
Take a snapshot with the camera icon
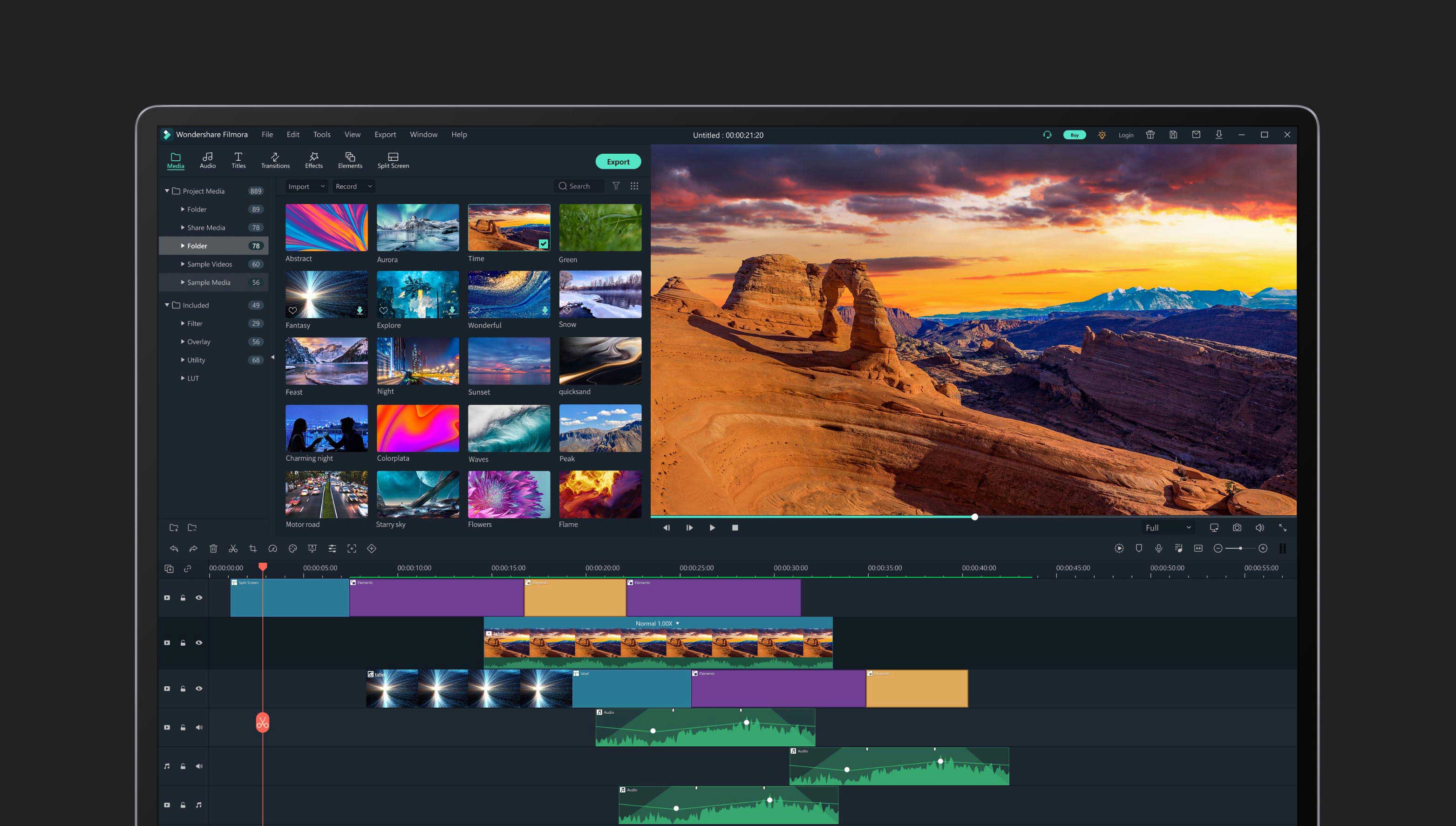pos(1237,527)
